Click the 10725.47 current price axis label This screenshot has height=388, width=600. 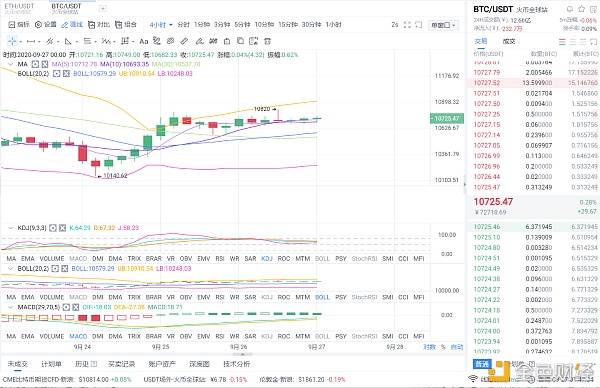[x=447, y=119]
